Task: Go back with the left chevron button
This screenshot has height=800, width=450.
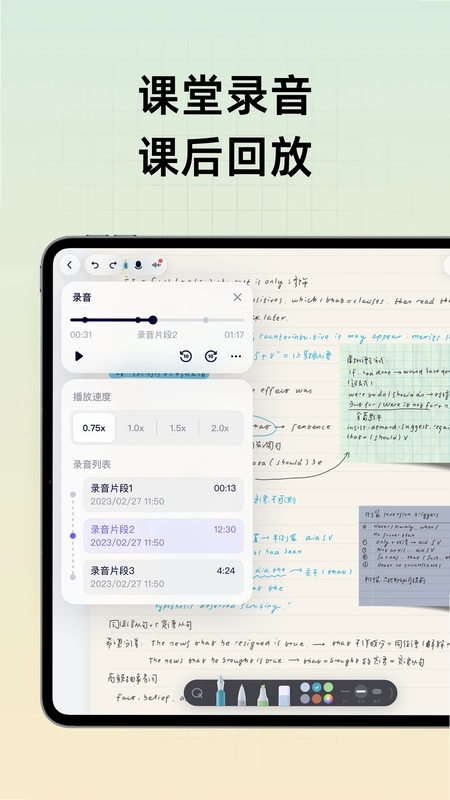Action: coord(70,265)
